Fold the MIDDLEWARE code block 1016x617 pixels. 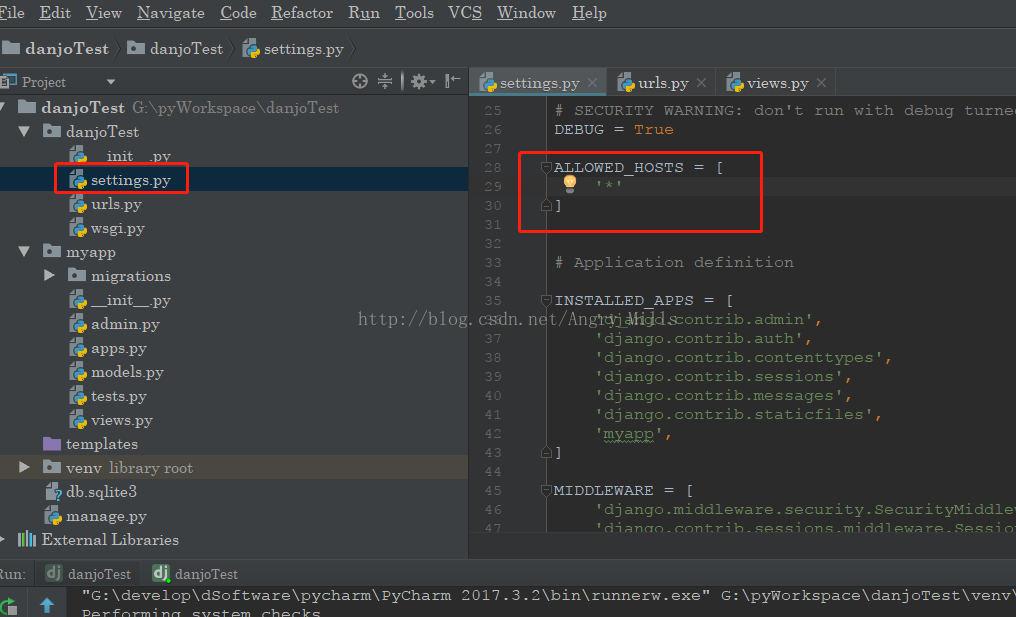pos(546,491)
